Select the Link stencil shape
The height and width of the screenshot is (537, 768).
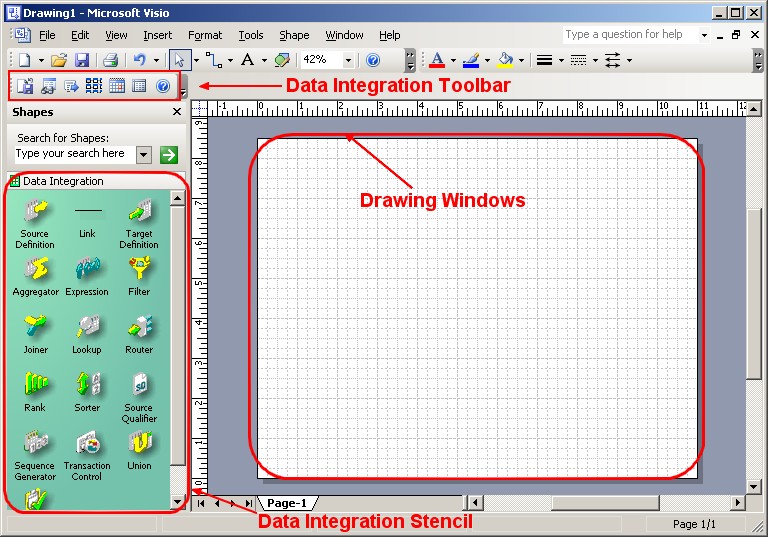(x=88, y=221)
